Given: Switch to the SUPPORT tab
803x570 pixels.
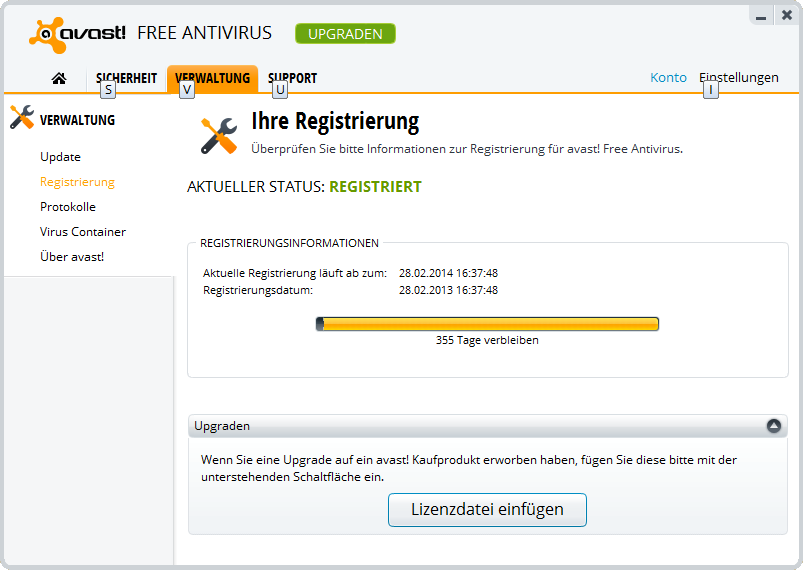Looking at the screenshot, I should (292, 78).
